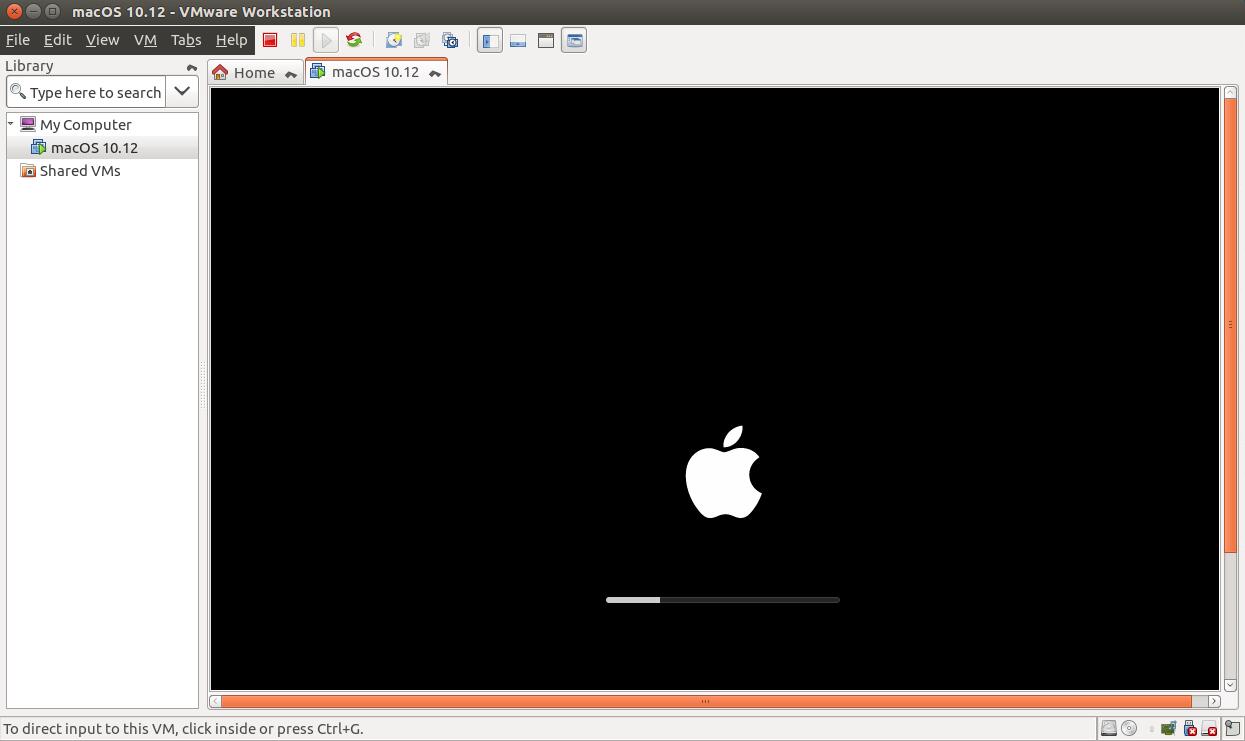Screen dimensions: 1245x741
Task: Collapse the My Computer tree node
Action: pos(11,124)
